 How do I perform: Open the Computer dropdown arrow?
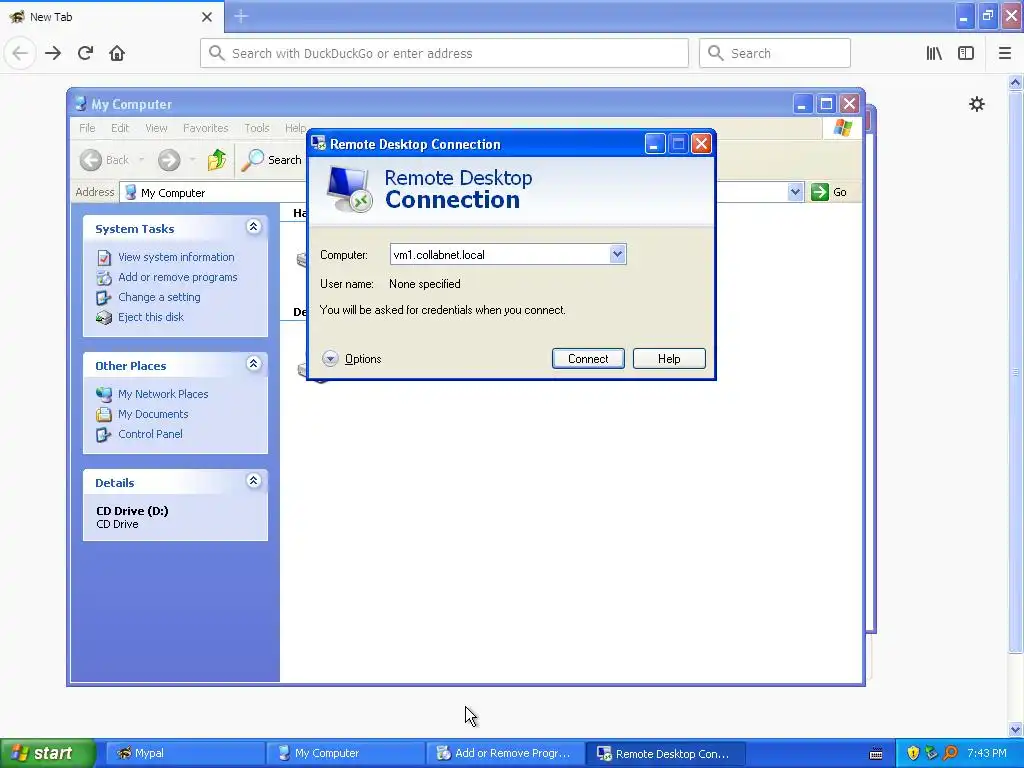coord(617,254)
